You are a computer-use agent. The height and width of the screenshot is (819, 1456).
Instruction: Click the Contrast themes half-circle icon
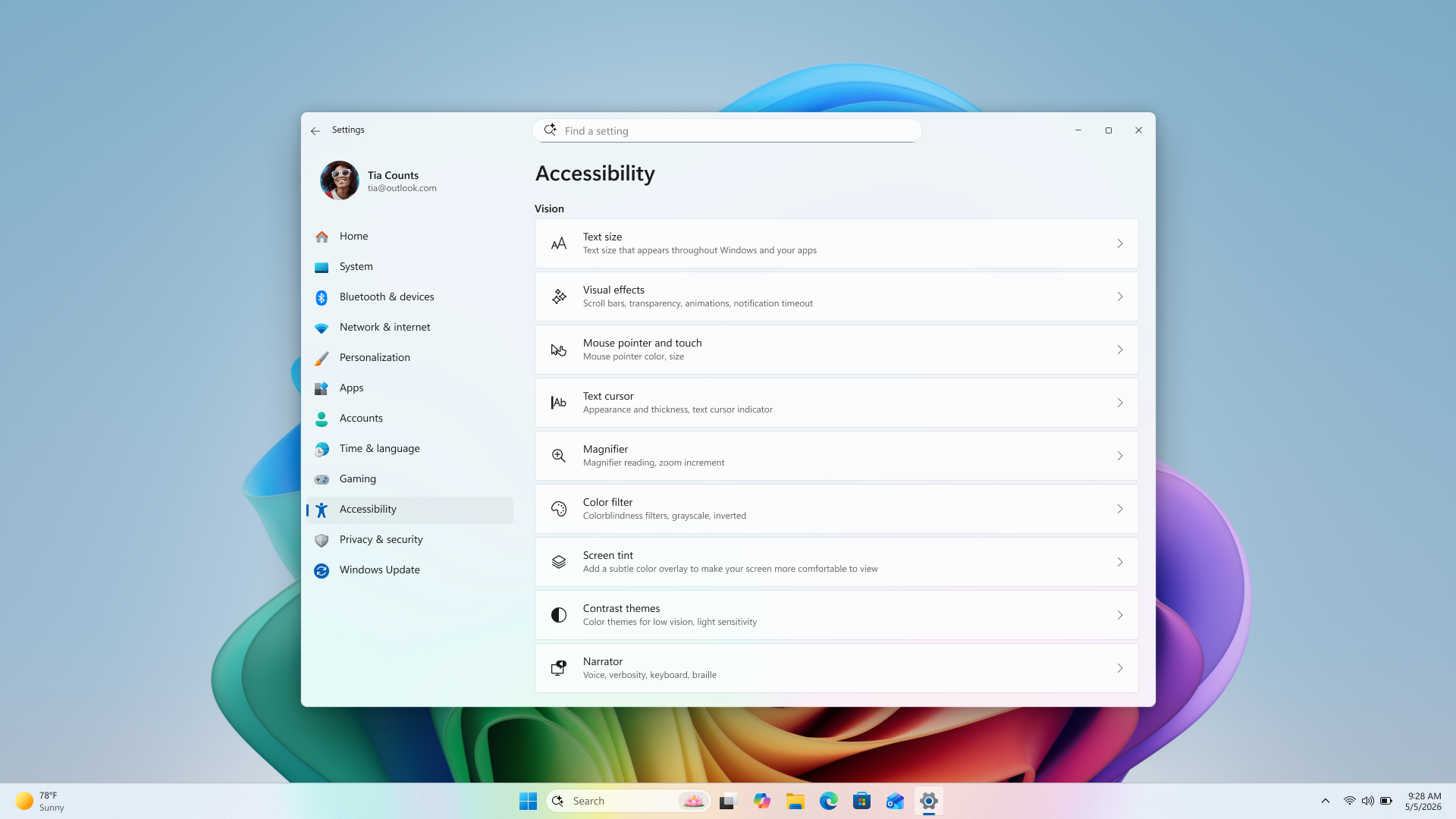tap(559, 615)
